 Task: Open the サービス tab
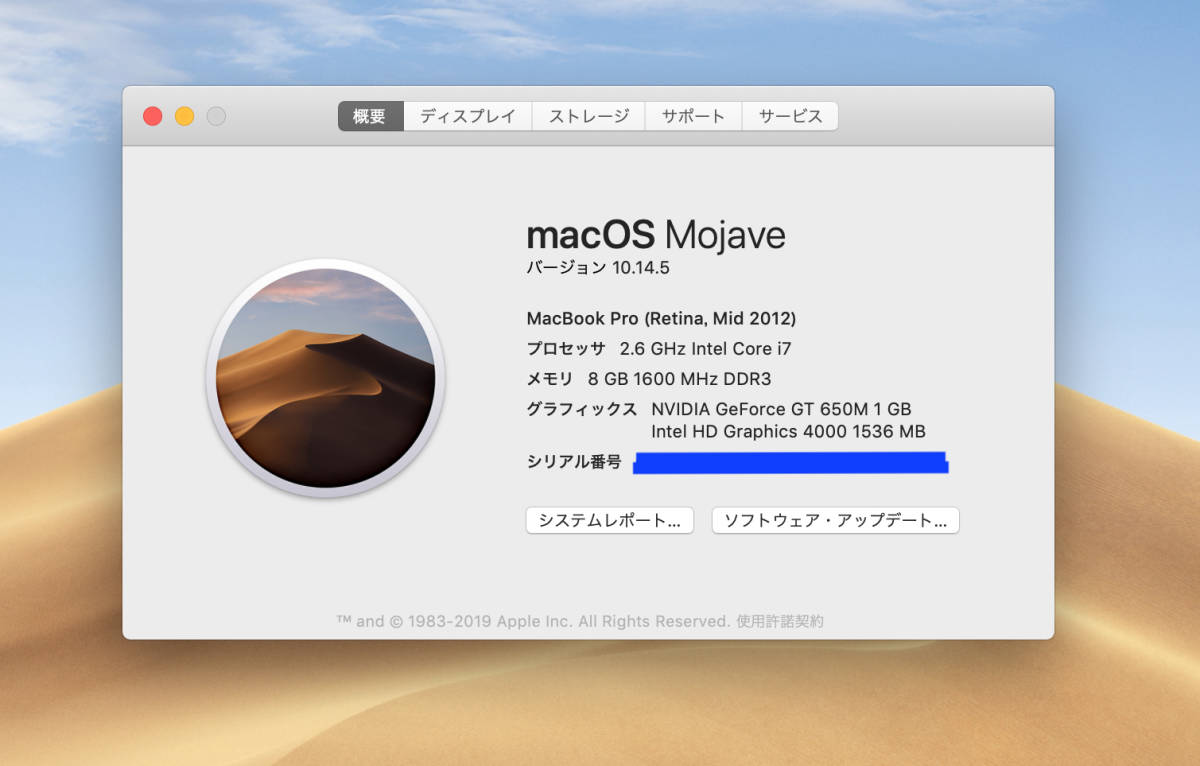click(789, 116)
